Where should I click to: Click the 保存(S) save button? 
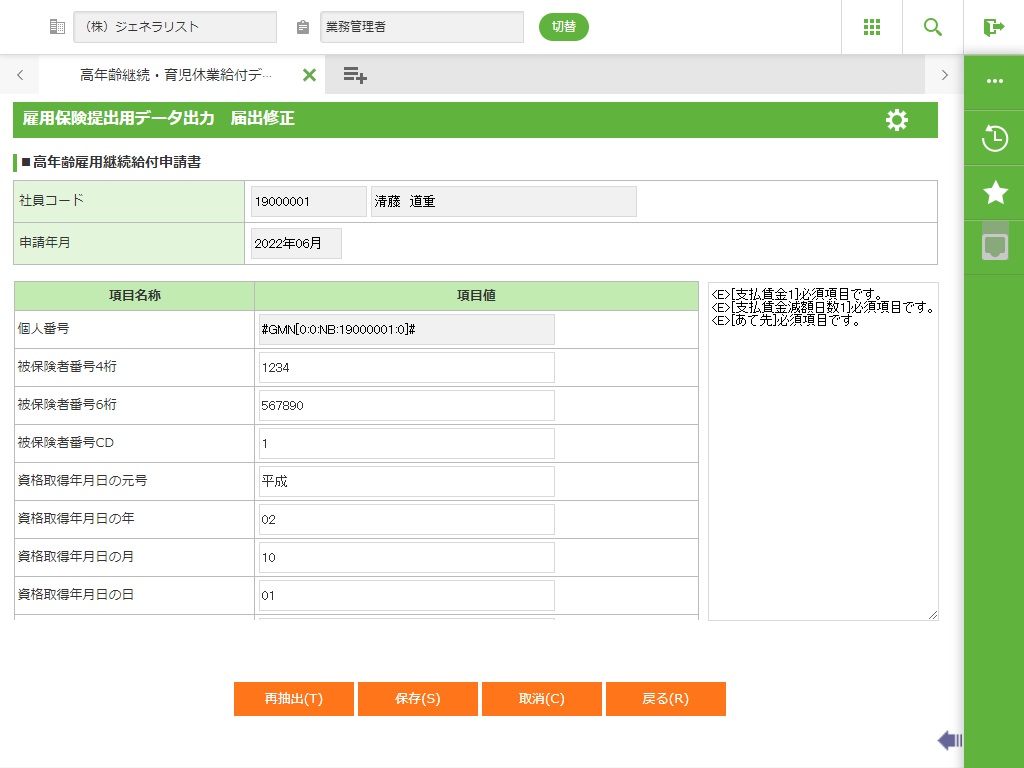click(x=417, y=699)
